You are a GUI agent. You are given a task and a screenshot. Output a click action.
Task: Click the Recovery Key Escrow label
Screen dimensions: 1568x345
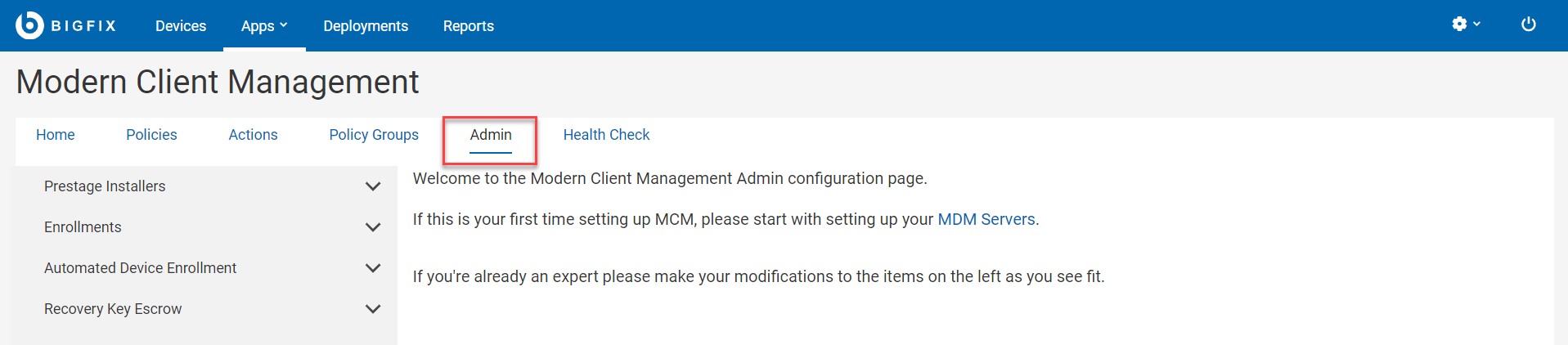click(x=113, y=309)
